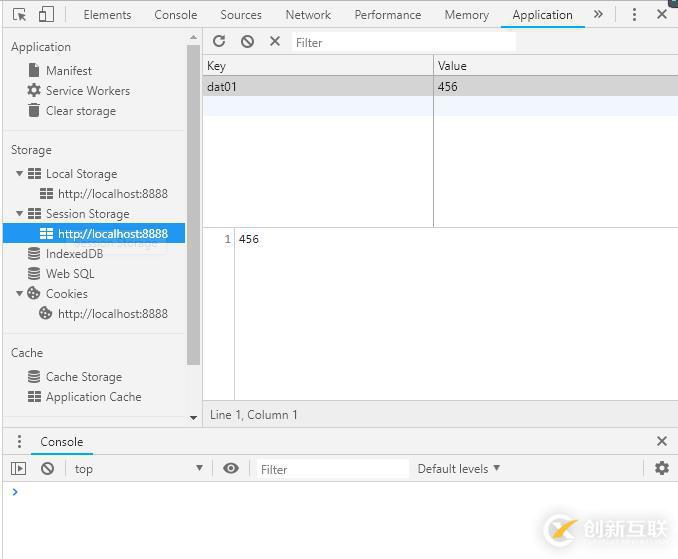Clear the console icon
678x559 pixels.
(48, 469)
